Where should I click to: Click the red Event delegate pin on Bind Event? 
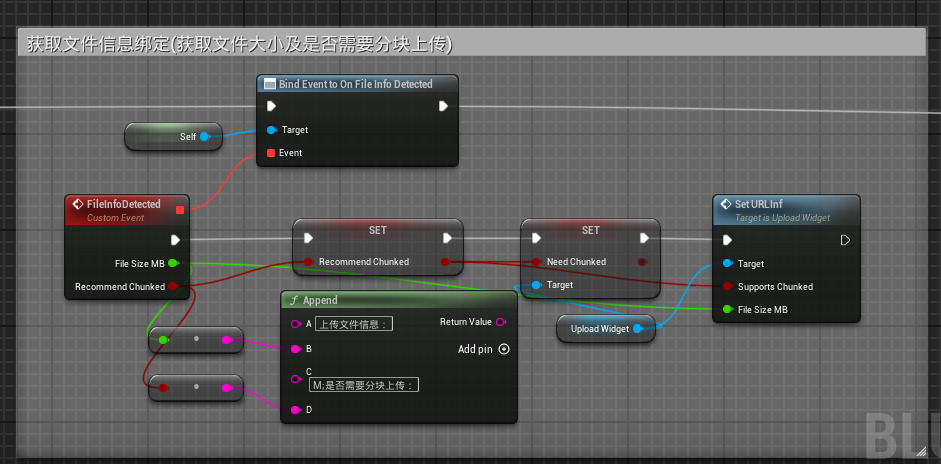coord(271,153)
